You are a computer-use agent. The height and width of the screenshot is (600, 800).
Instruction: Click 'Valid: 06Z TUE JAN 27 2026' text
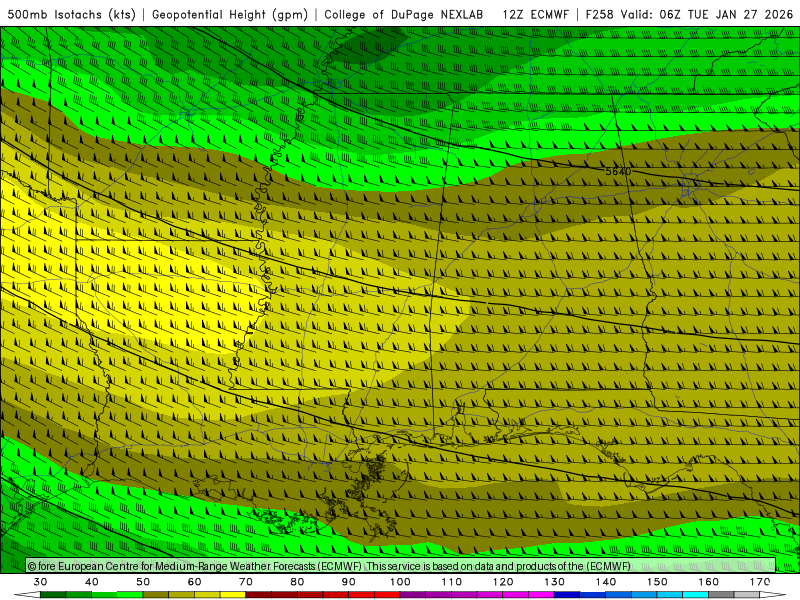coord(708,14)
